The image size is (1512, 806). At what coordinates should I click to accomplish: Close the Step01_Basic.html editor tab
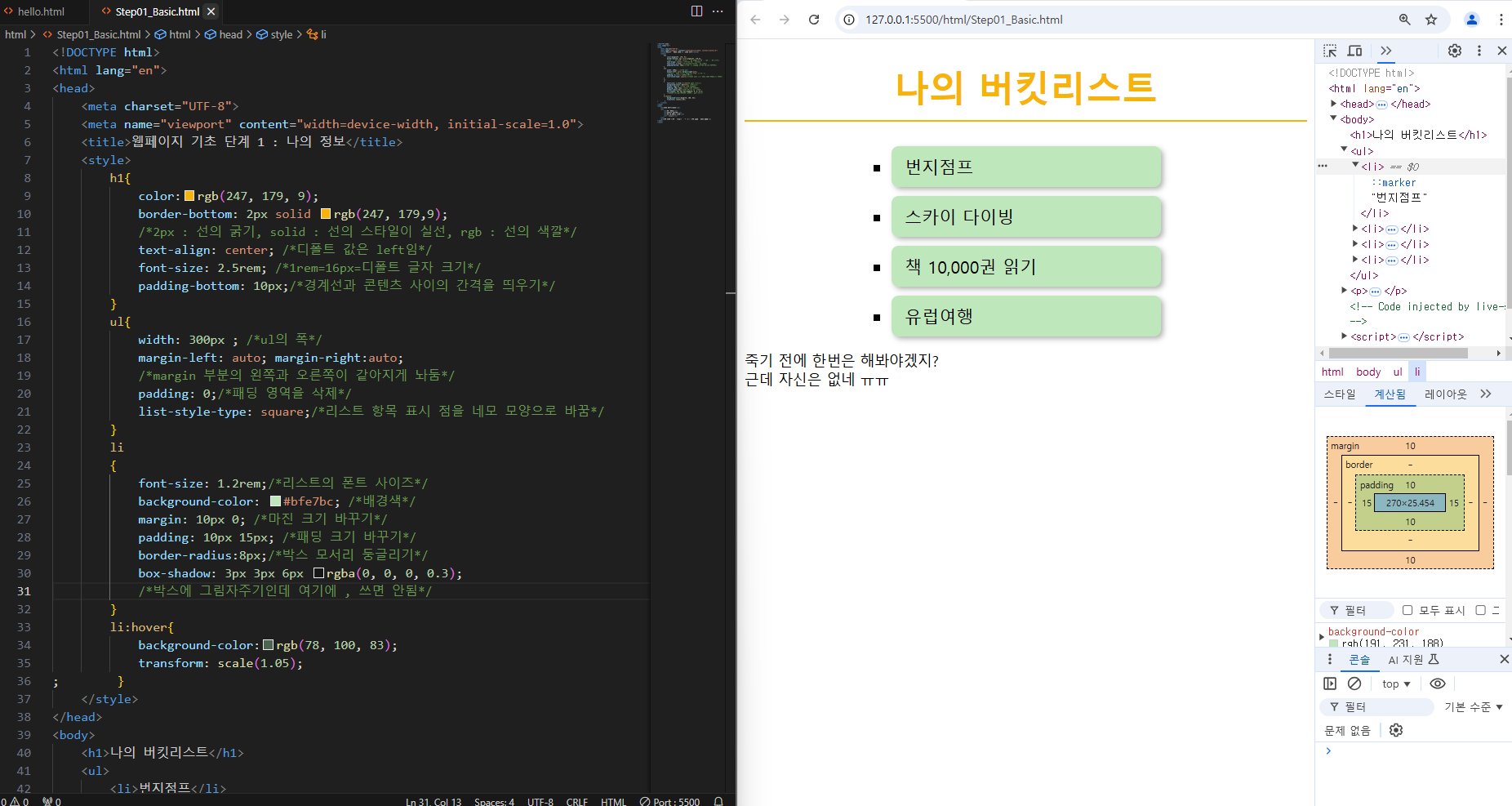point(211,11)
